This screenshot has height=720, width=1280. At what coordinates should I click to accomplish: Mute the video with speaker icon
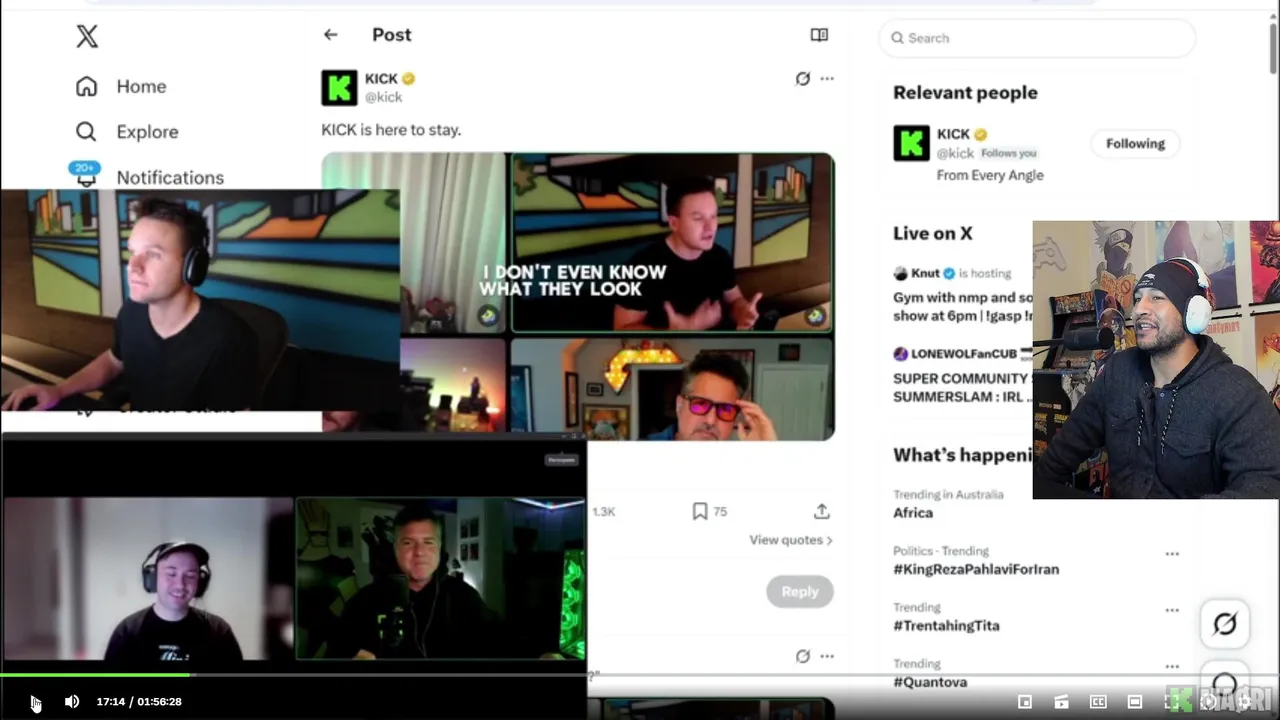click(72, 702)
